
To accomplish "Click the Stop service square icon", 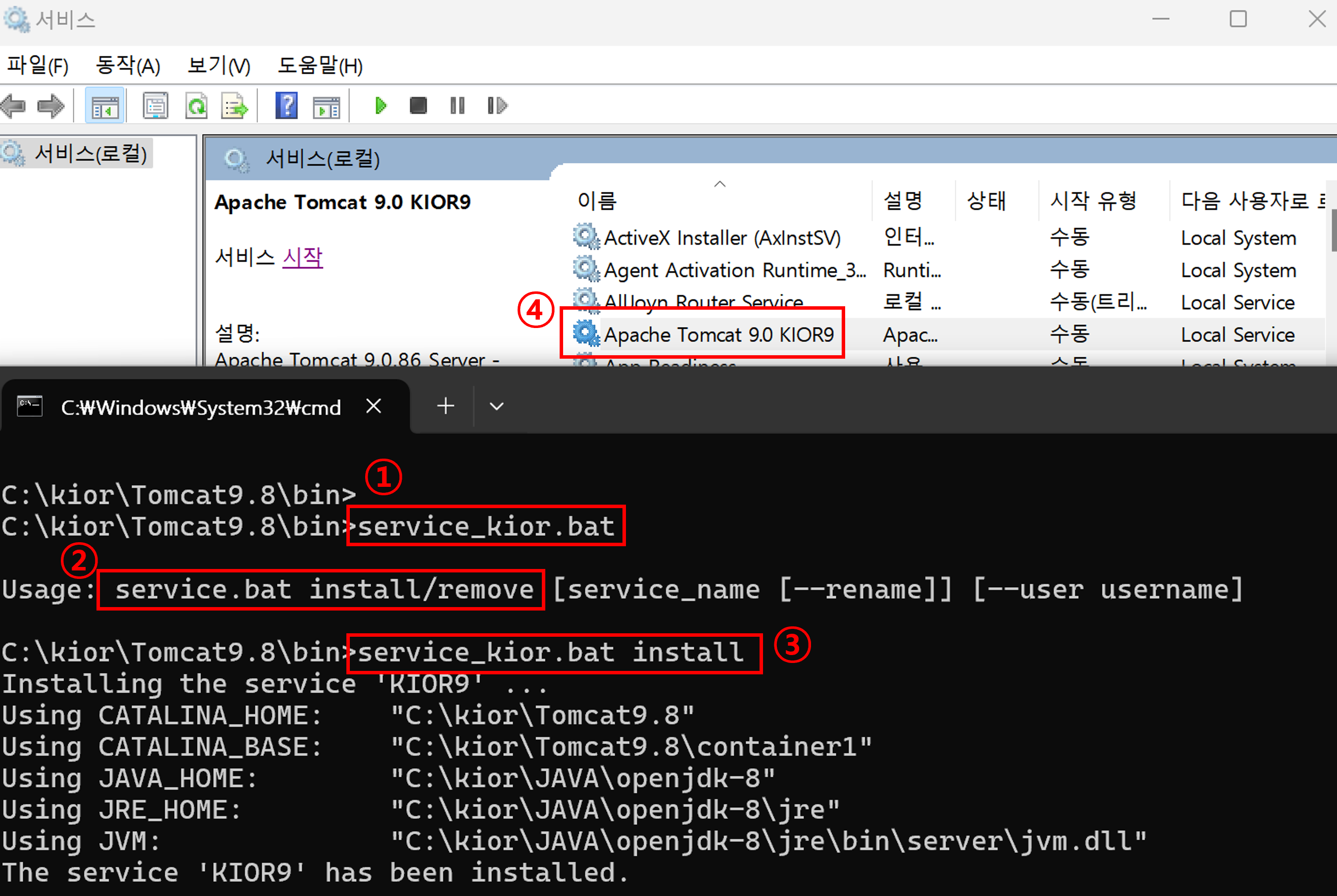I will 418,106.
